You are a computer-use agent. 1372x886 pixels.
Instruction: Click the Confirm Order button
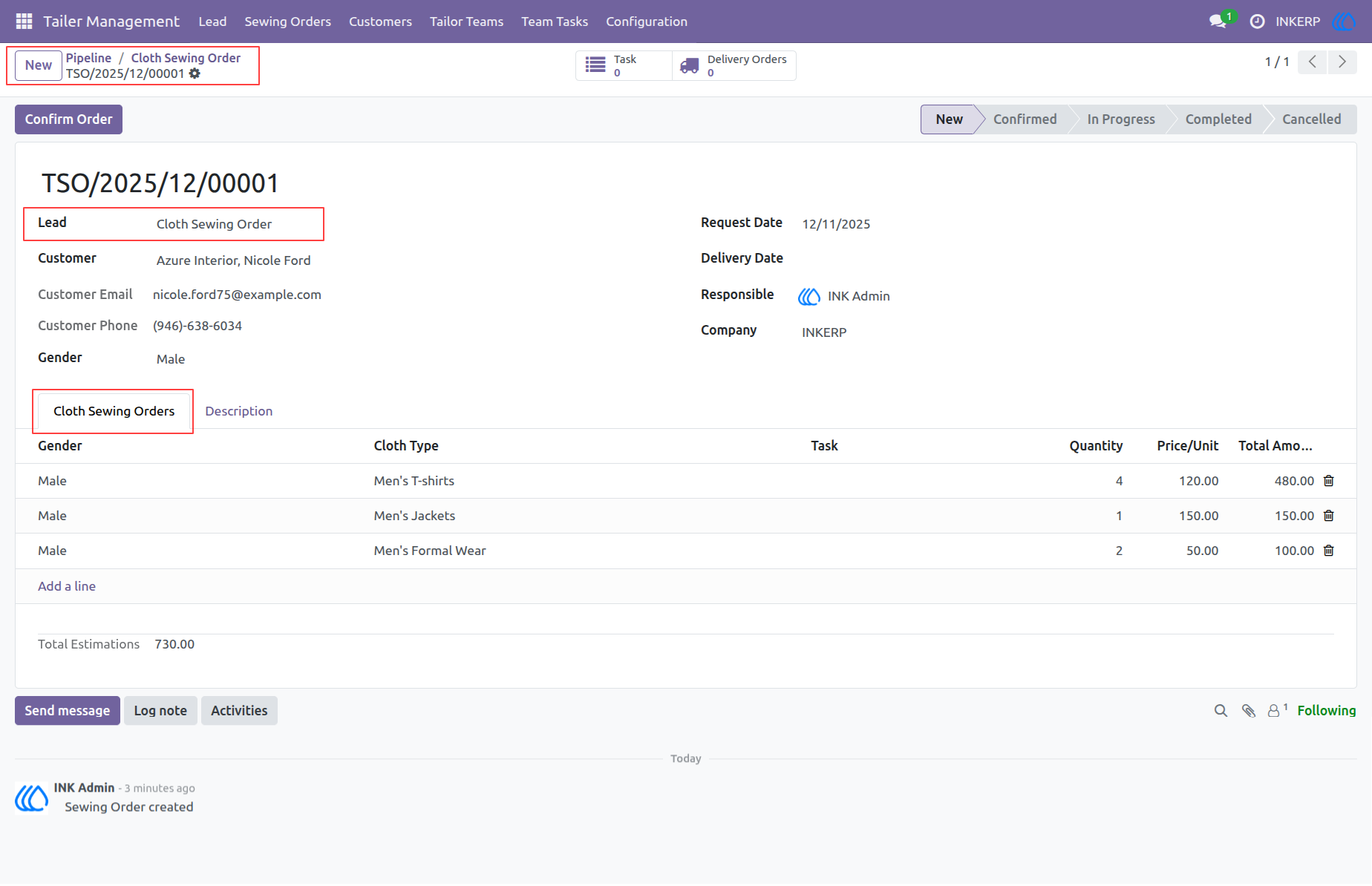click(68, 119)
